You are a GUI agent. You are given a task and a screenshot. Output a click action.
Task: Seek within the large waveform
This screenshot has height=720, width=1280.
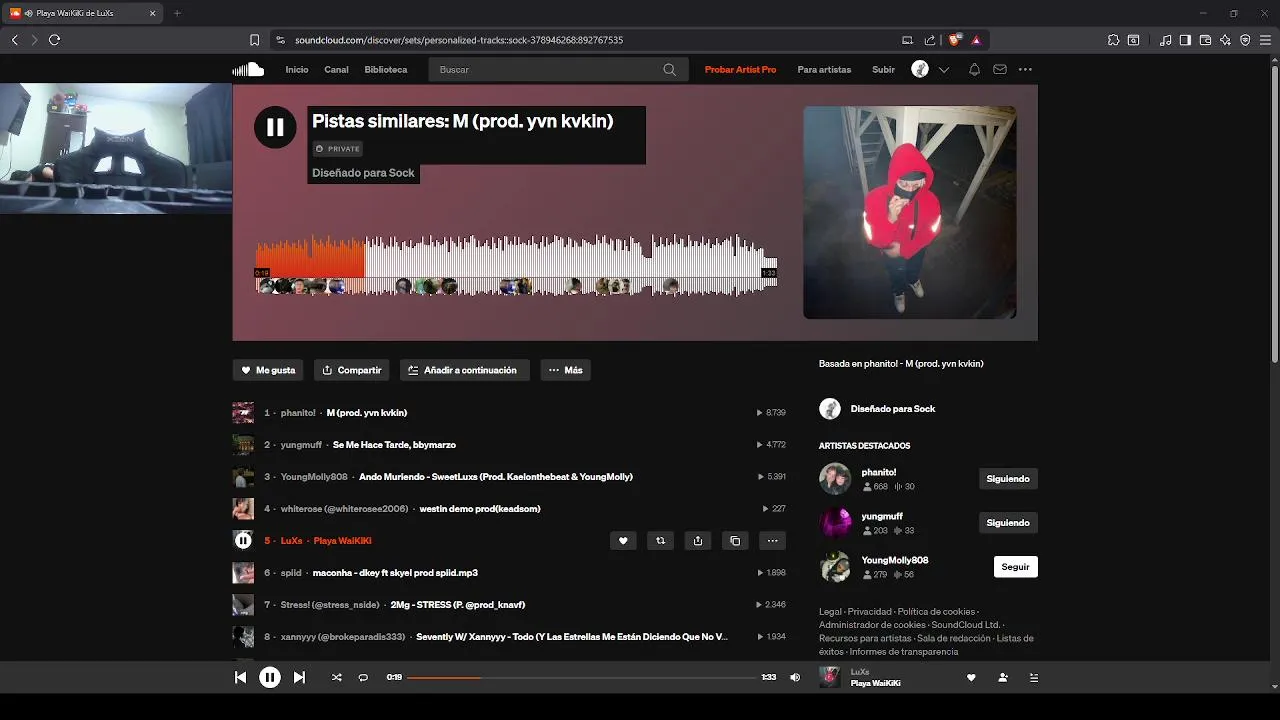pyautogui.click(x=516, y=265)
